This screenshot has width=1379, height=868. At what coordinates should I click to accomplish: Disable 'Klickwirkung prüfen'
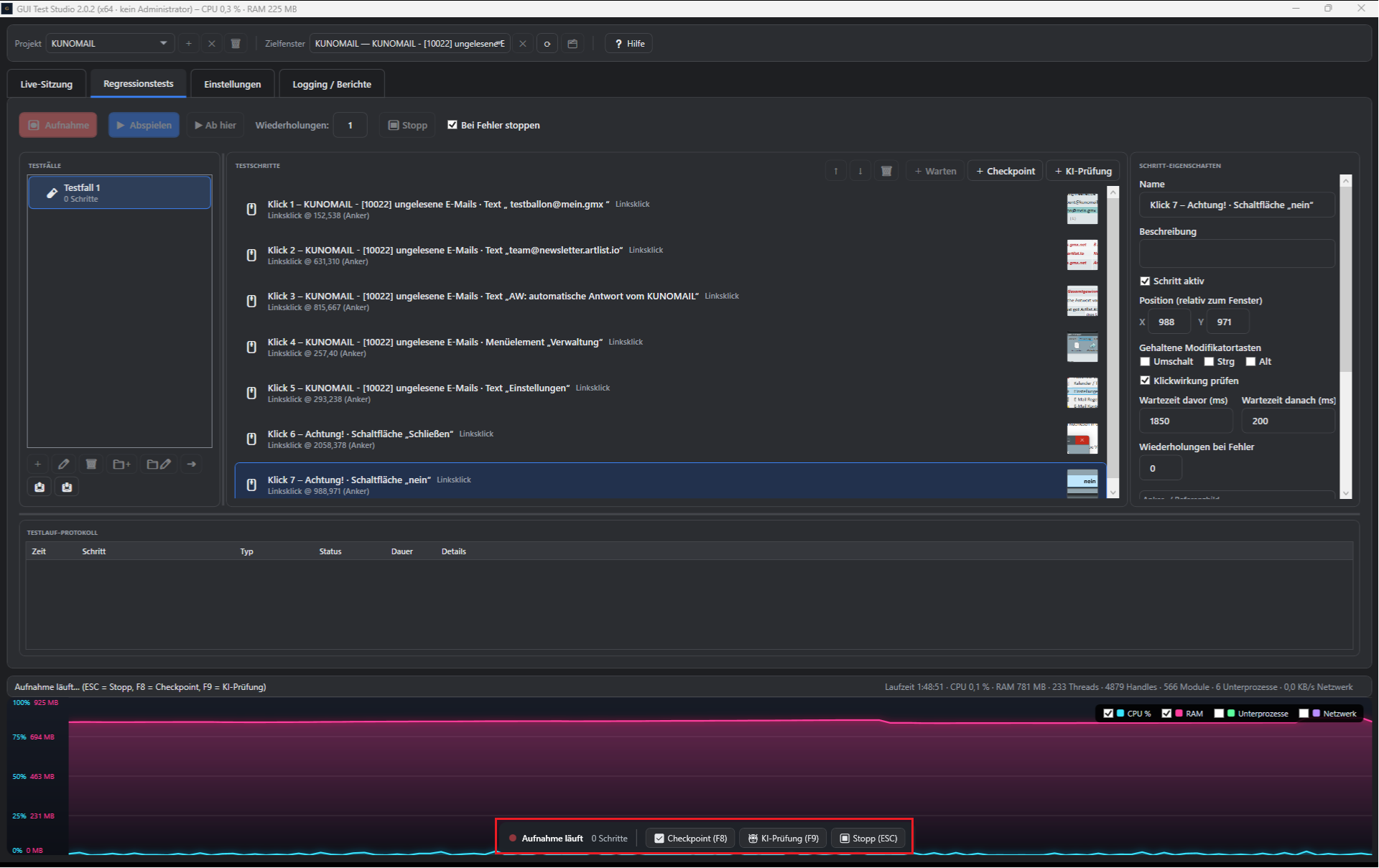point(1145,381)
